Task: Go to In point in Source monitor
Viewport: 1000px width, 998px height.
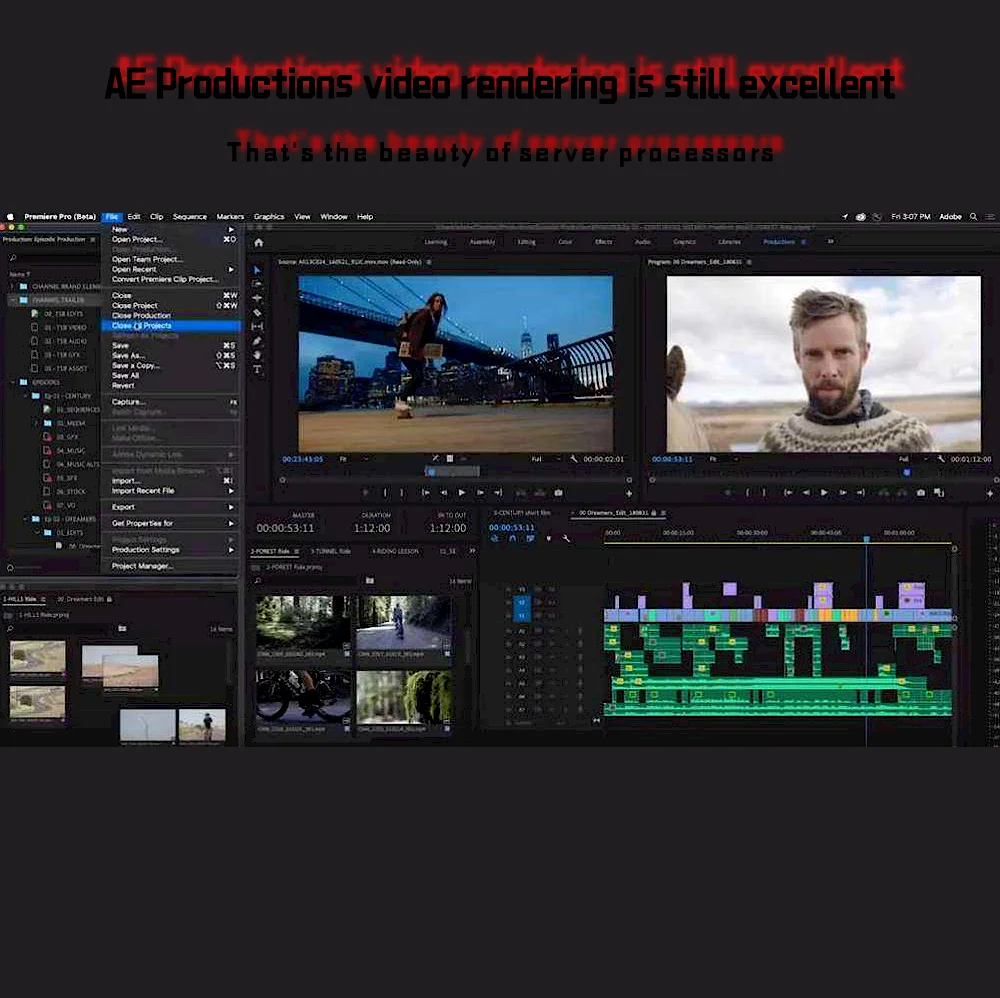Action: 425,493
